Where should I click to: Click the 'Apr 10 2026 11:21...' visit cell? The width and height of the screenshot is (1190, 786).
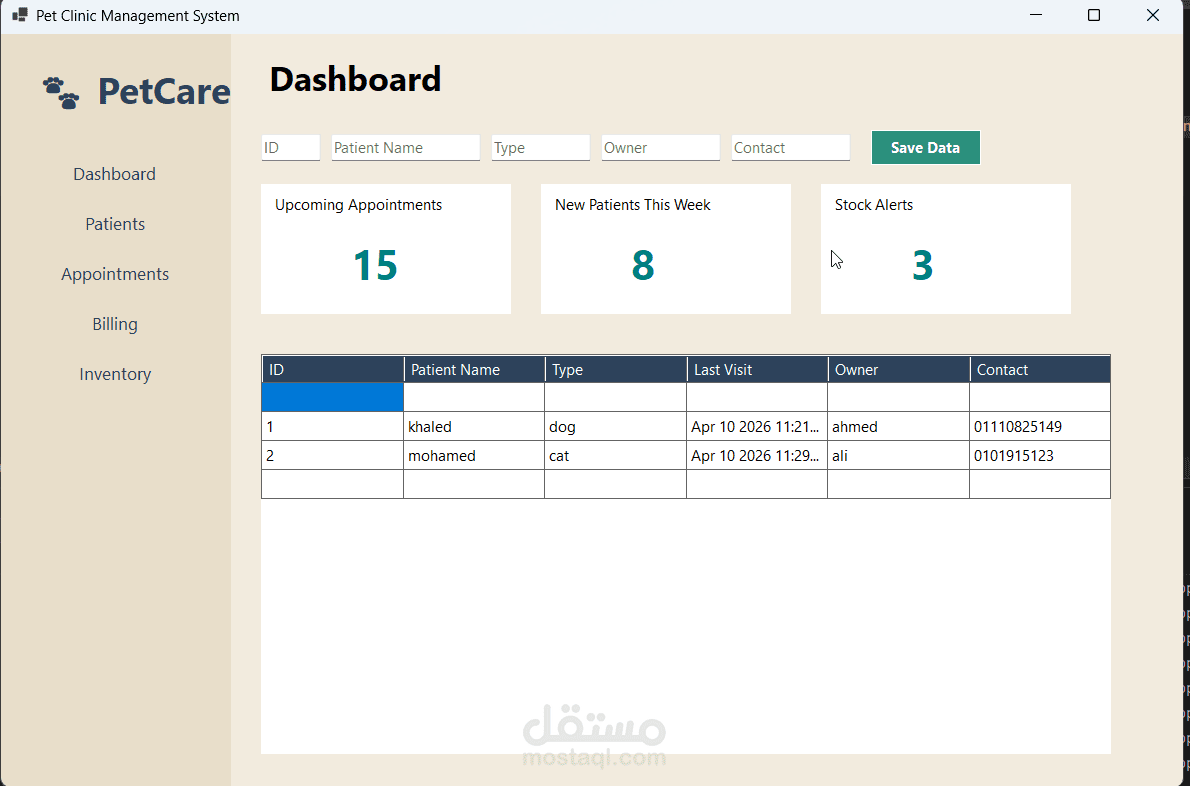coord(757,426)
